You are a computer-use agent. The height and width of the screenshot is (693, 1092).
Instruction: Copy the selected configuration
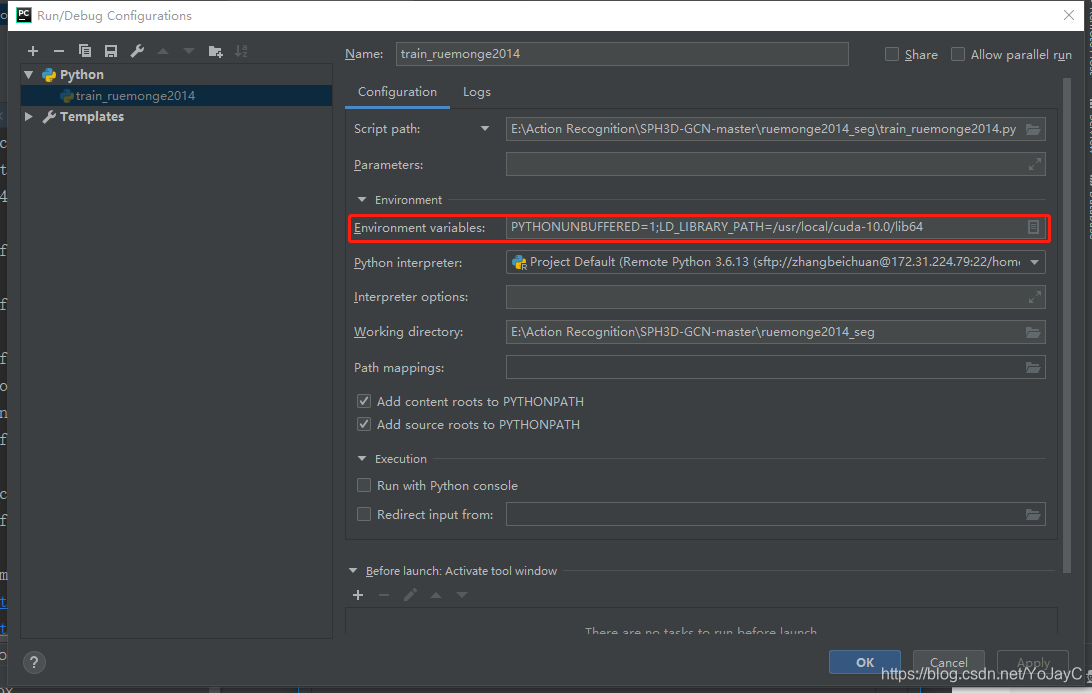tap(85, 50)
